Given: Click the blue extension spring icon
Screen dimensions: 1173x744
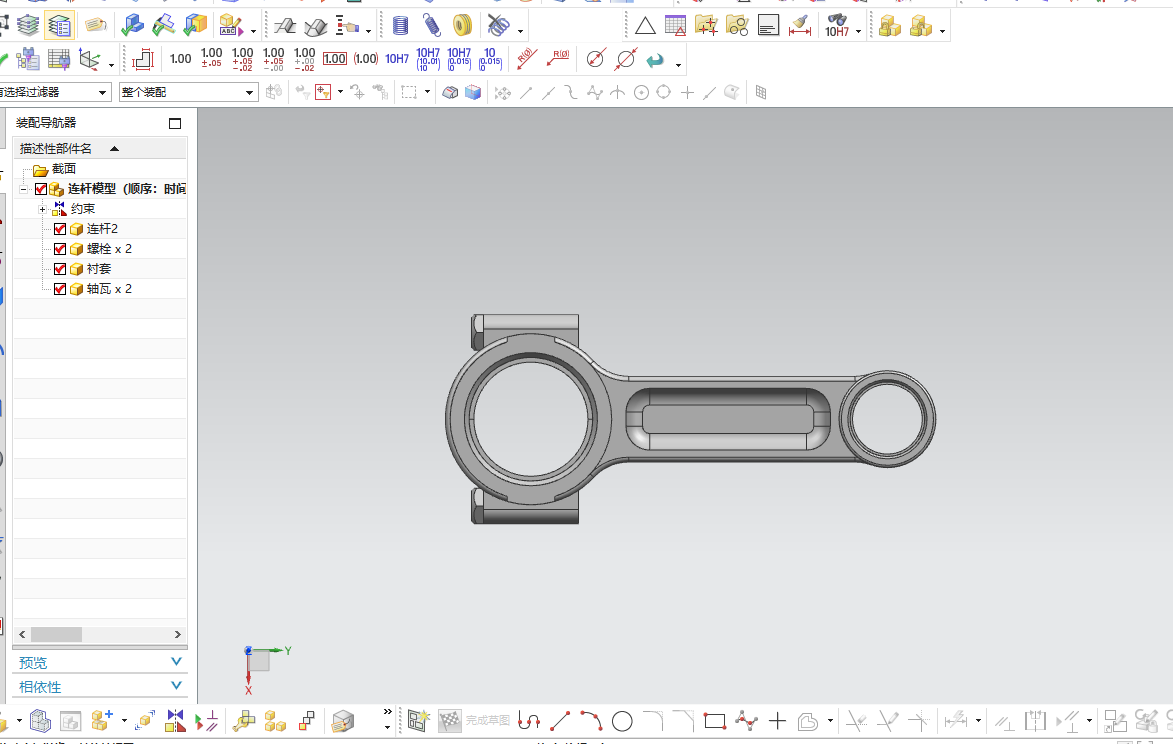Looking at the screenshot, I should 432,26.
